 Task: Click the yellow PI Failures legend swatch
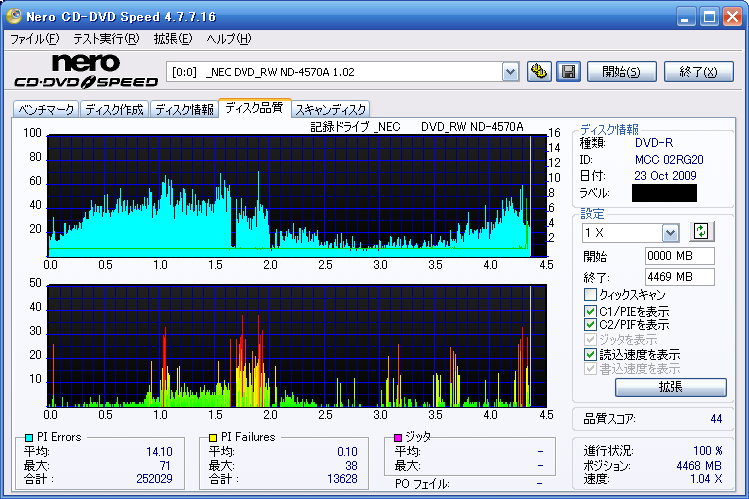coord(213,437)
